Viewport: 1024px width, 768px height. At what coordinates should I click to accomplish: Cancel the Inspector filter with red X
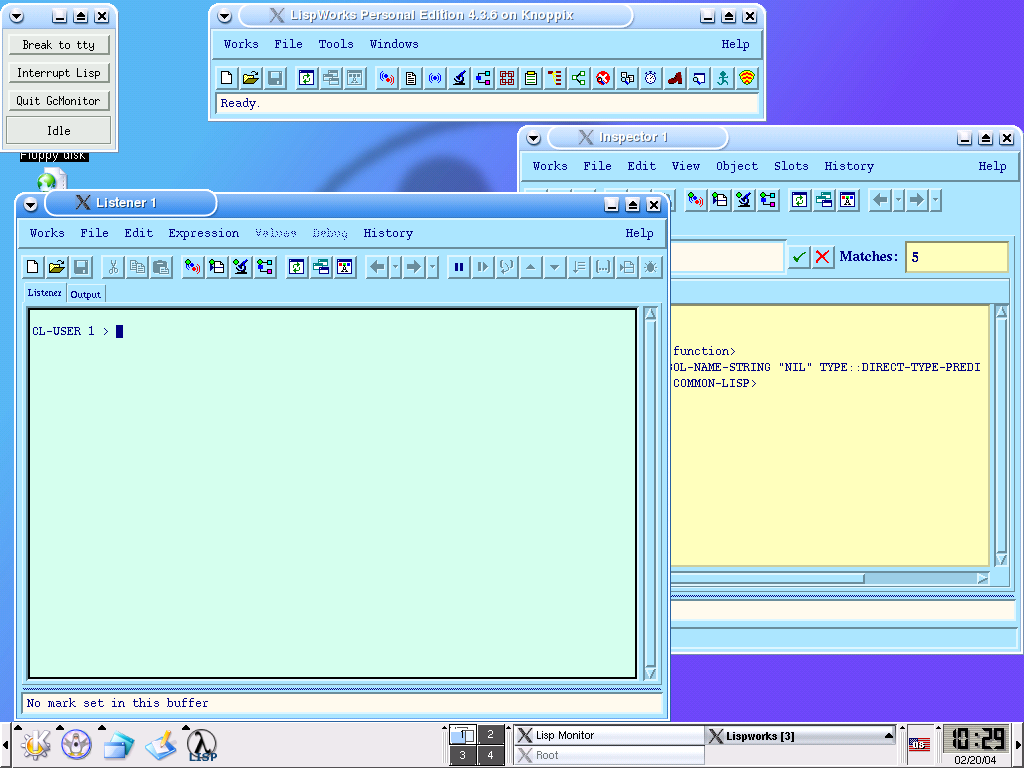822,257
